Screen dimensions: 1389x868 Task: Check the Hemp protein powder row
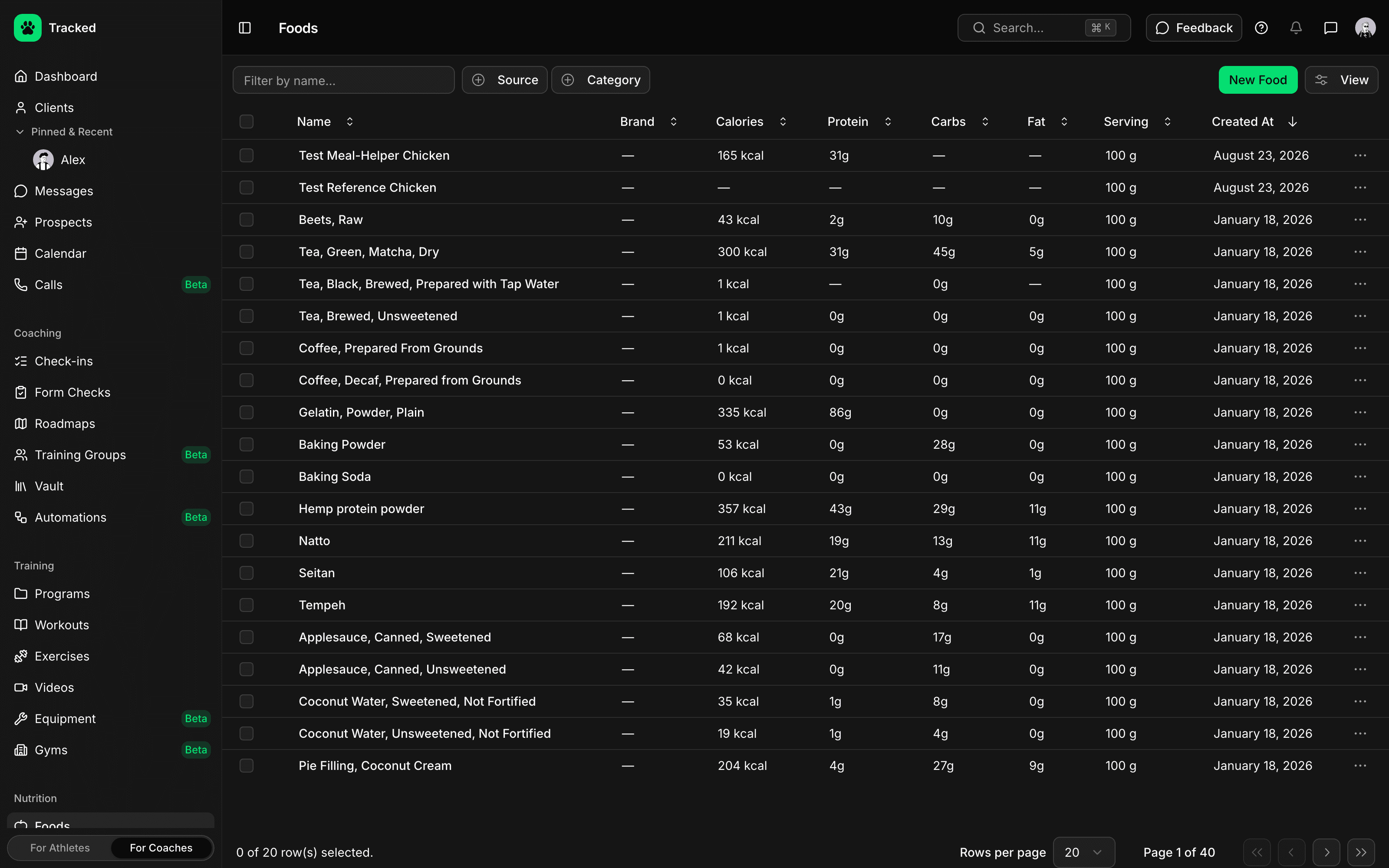point(246,509)
